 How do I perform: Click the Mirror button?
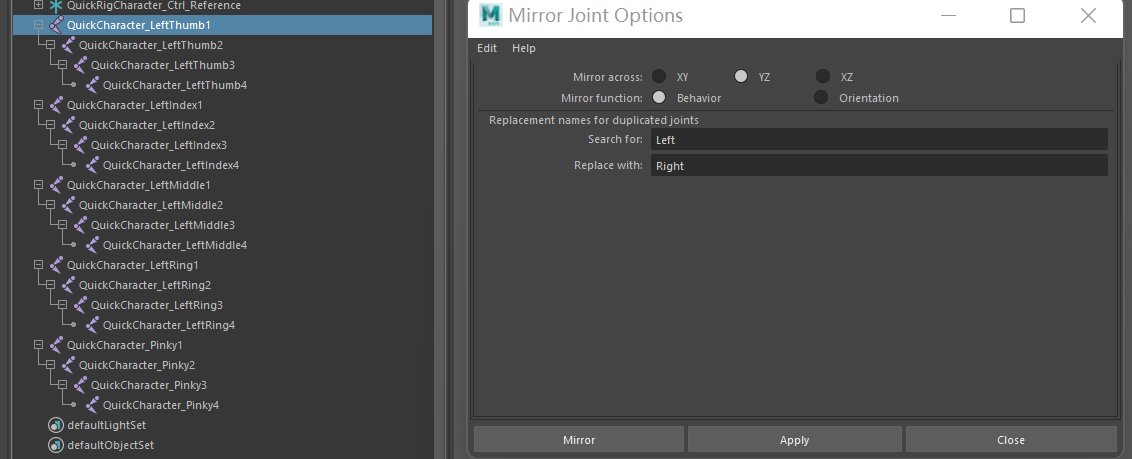(x=579, y=440)
